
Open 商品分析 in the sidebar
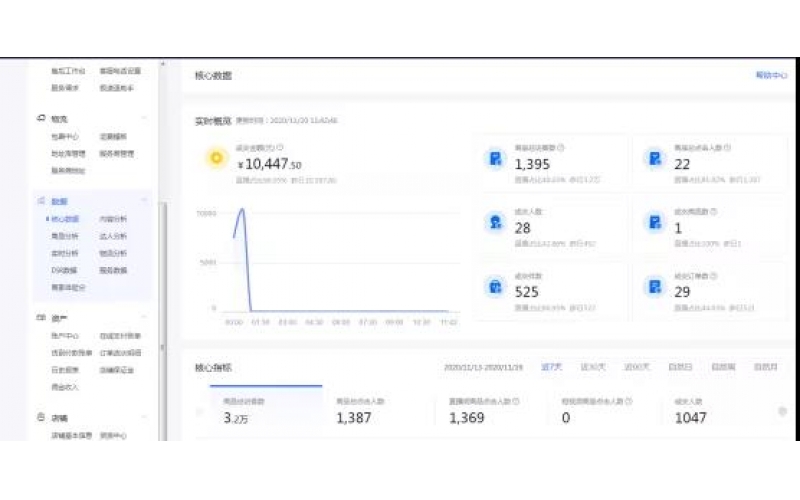(65, 236)
